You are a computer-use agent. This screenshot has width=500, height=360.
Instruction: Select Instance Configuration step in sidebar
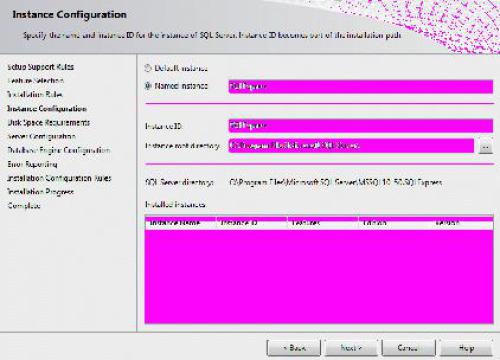pos(47,109)
